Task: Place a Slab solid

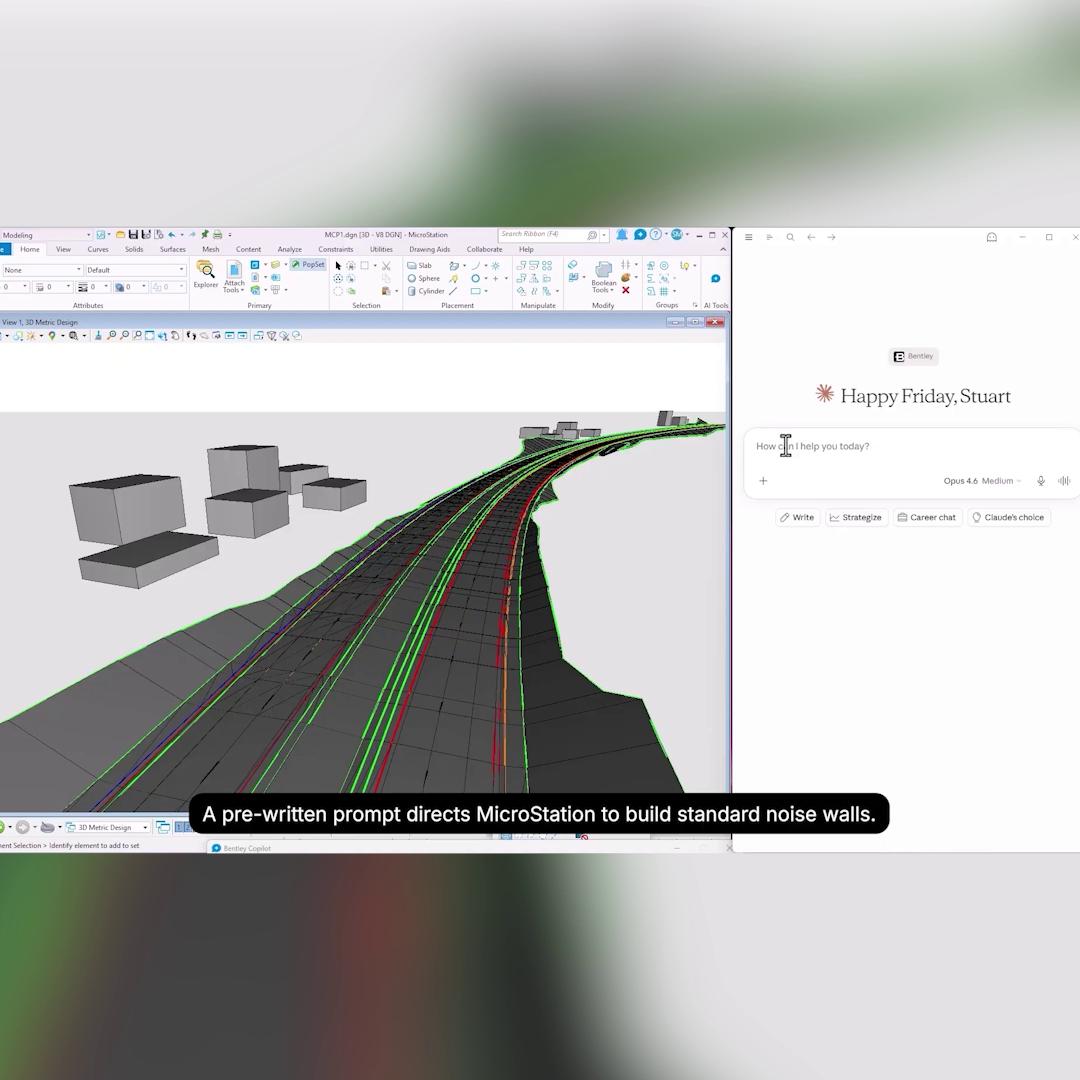Action: pos(419,265)
